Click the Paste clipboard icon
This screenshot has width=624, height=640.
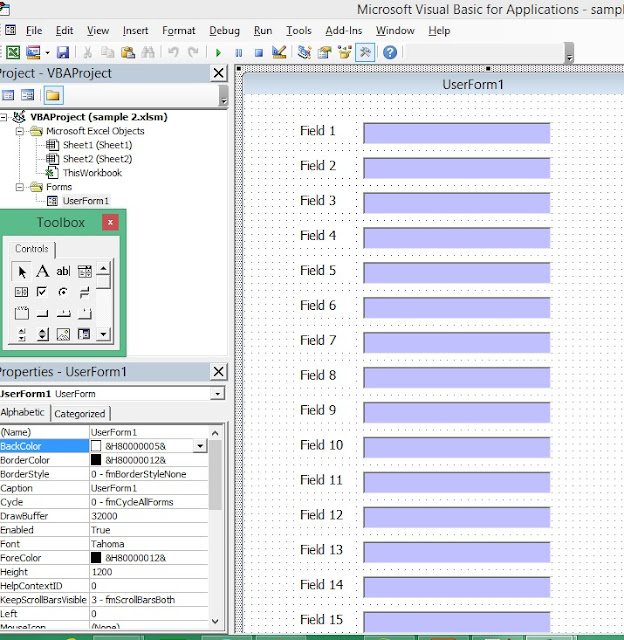(x=128, y=52)
